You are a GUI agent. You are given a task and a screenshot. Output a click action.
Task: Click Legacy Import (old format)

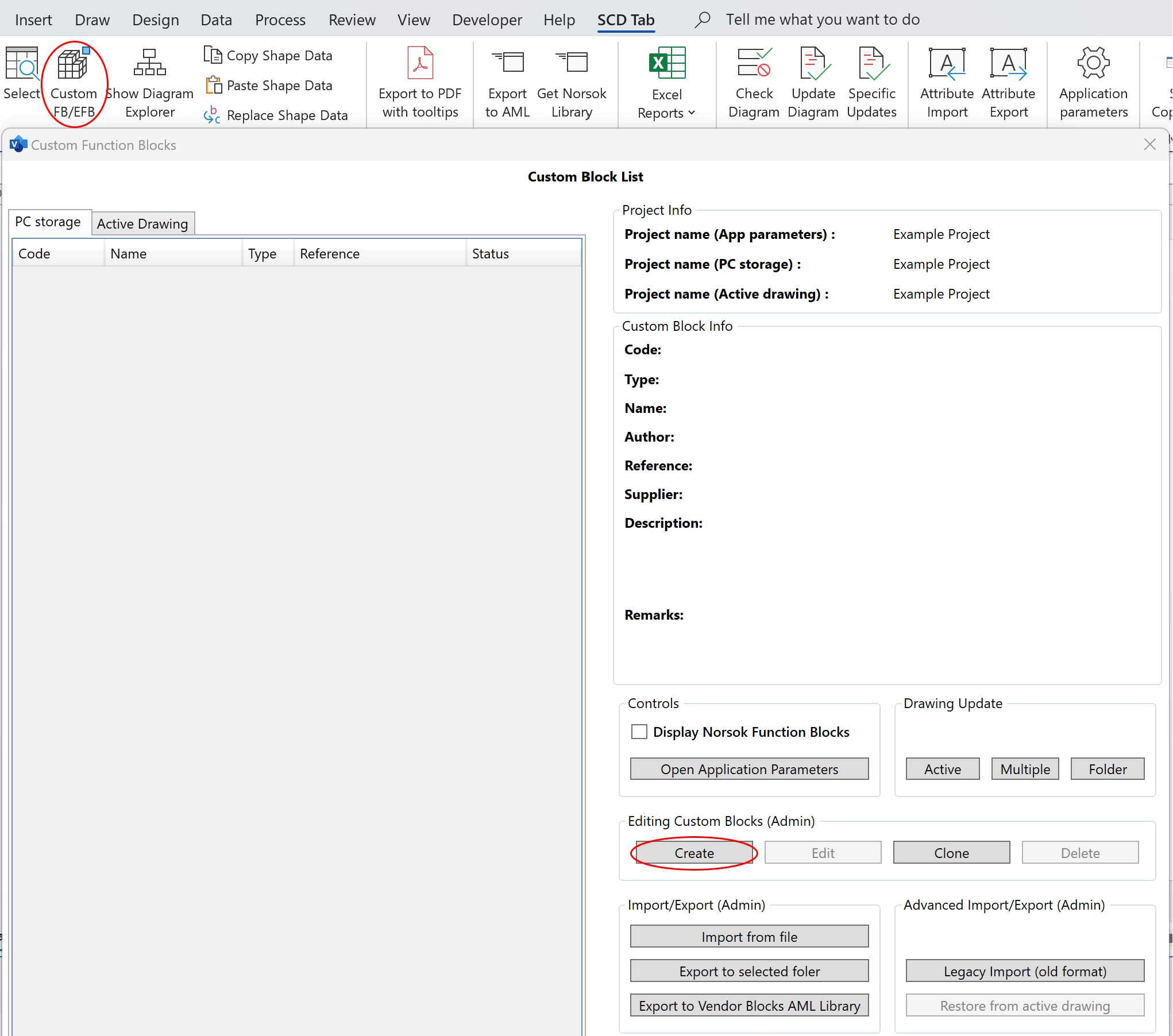click(x=1025, y=971)
